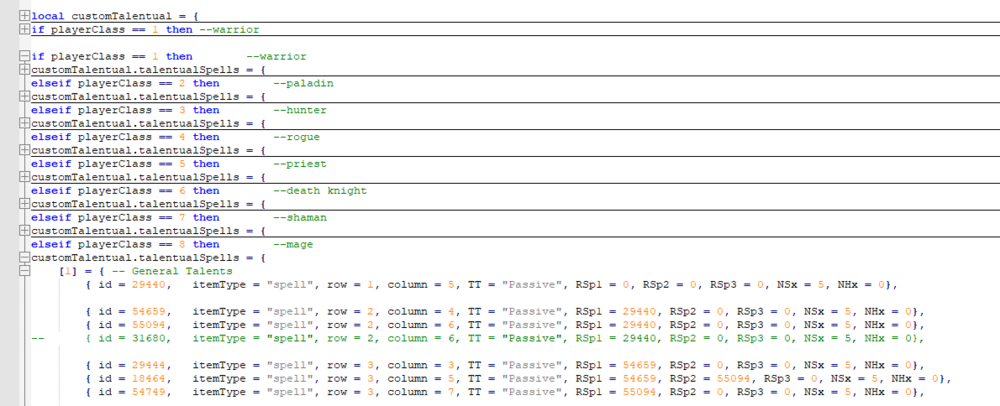Expand talentualSpells table under the shaman line

[x=24, y=231]
